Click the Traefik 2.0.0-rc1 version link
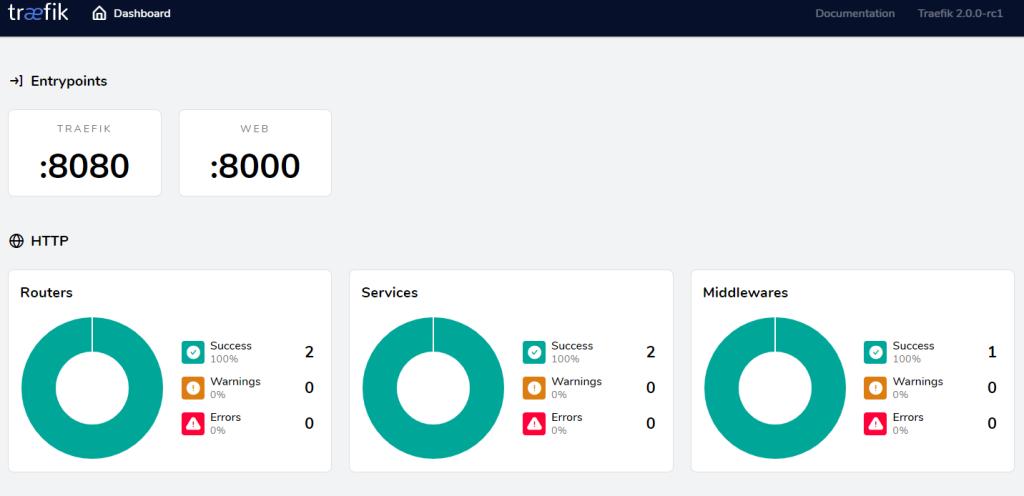The width and height of the screenshot is (1024, 496). tap(960, 13)
